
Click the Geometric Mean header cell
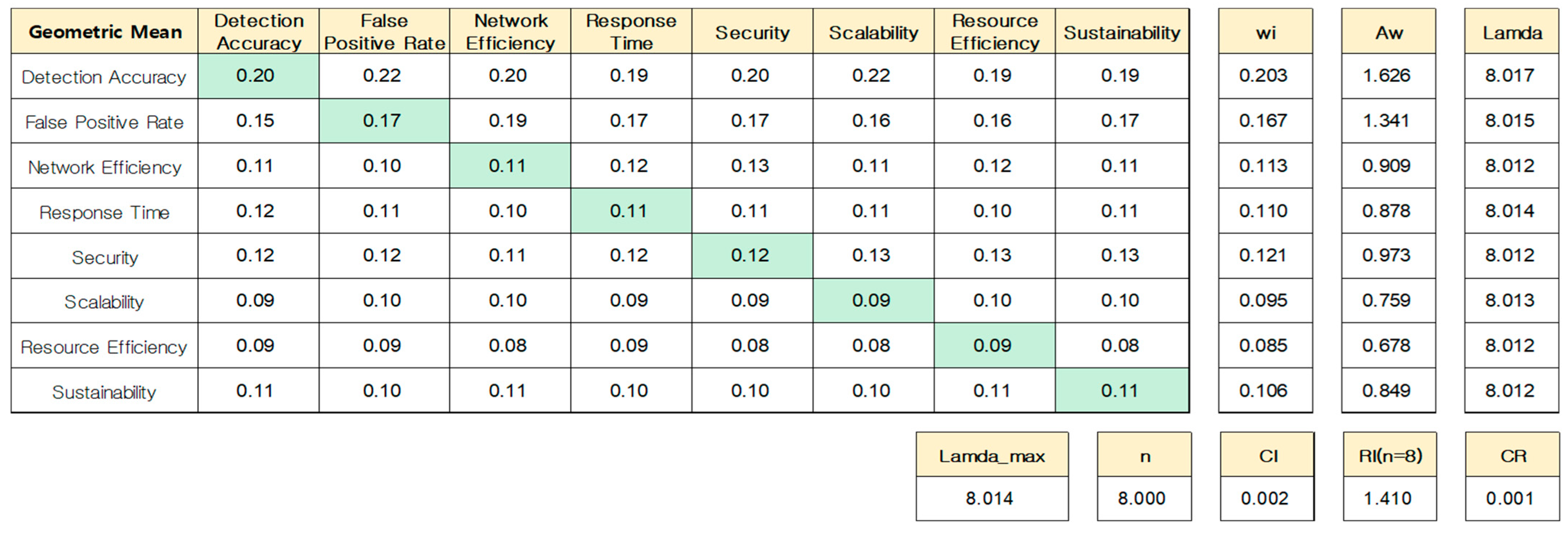105,32
